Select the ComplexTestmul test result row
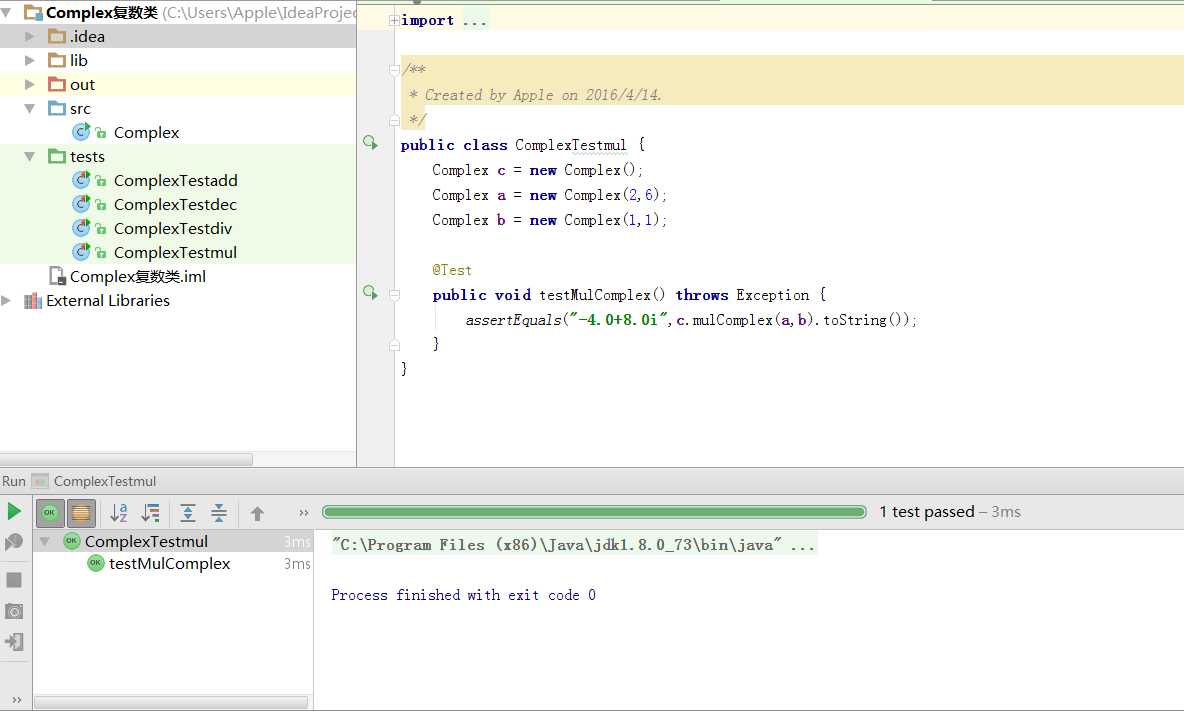 [x=173, y=541]
